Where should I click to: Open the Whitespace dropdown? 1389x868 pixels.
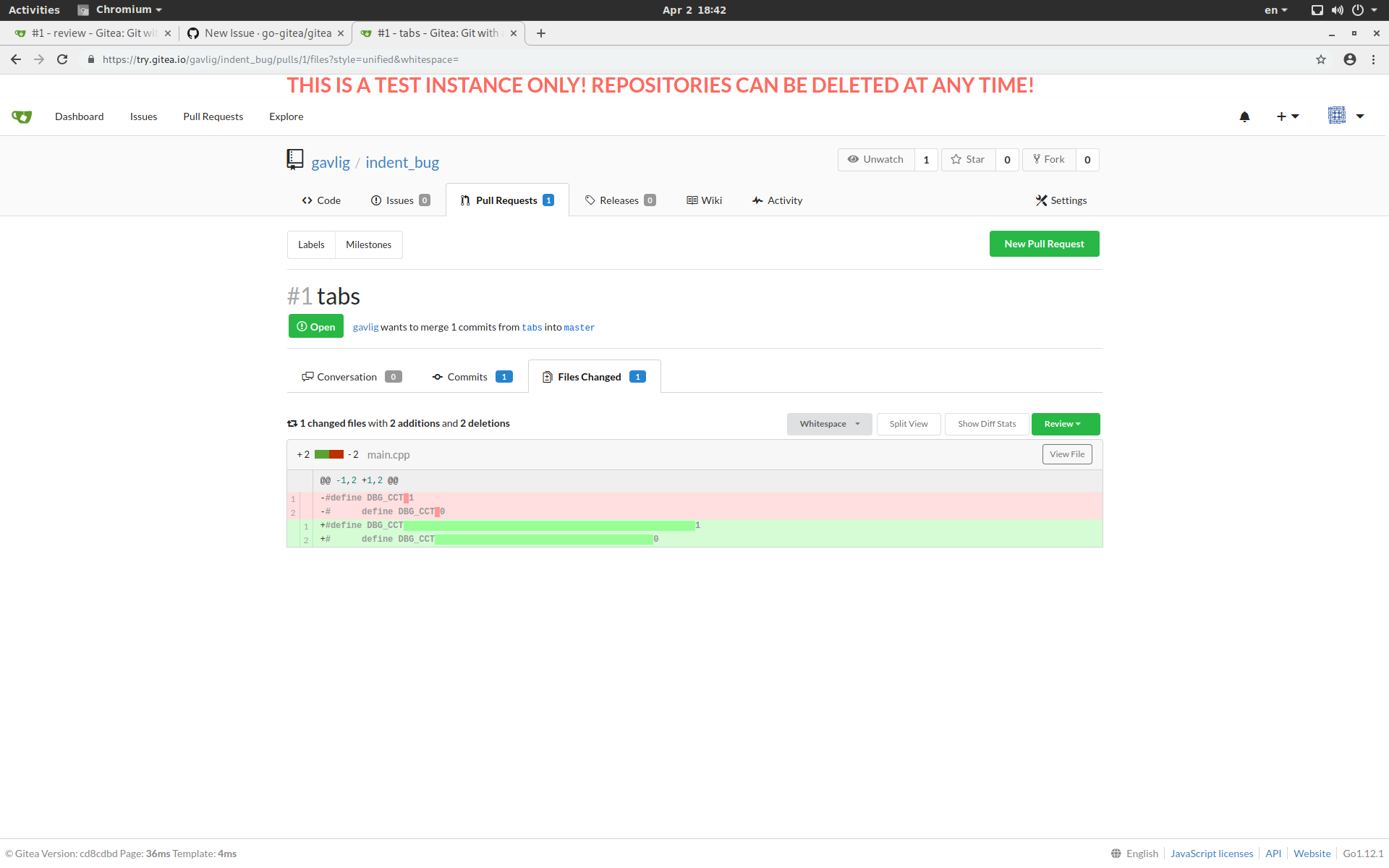829,424
